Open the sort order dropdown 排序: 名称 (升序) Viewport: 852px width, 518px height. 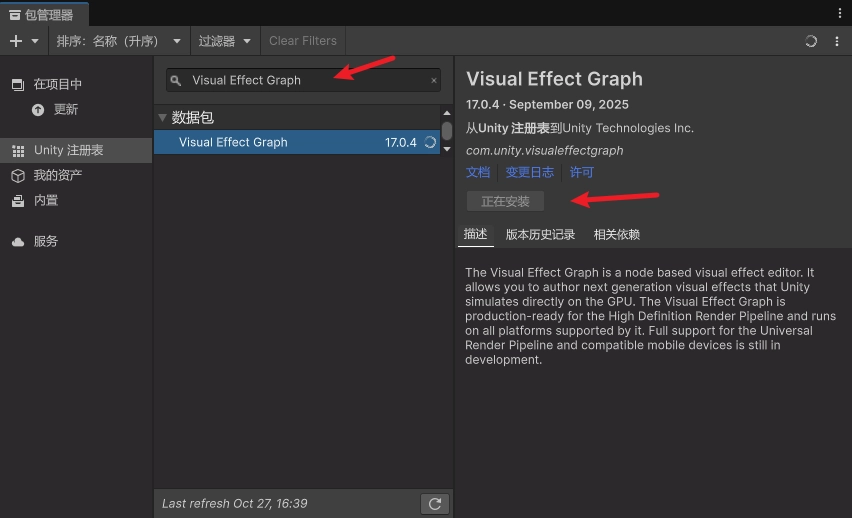tap(119, 41)
